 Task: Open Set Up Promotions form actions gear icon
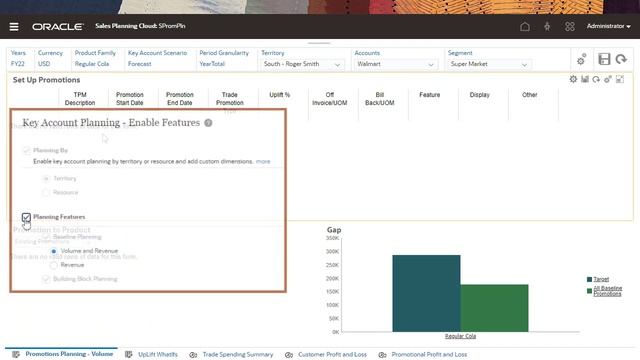tap(608, 79)
